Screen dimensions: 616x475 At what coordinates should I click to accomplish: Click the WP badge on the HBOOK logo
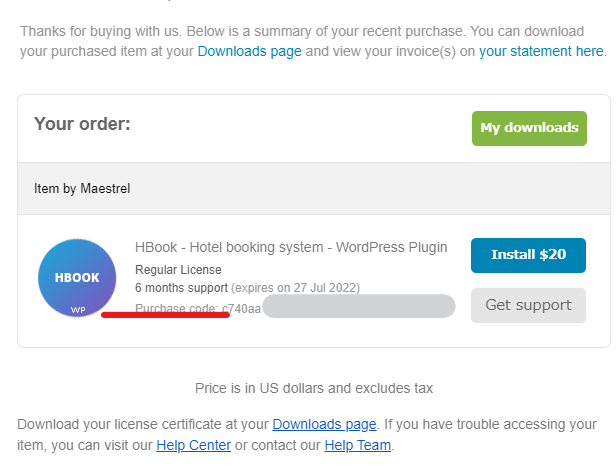pyautogui.click(x=78, y=310)
